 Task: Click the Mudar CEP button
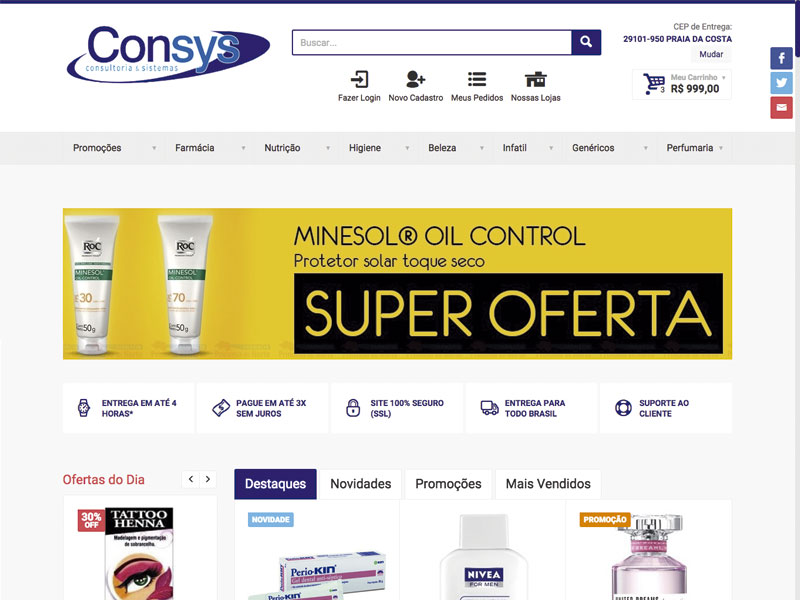[711, 54]
